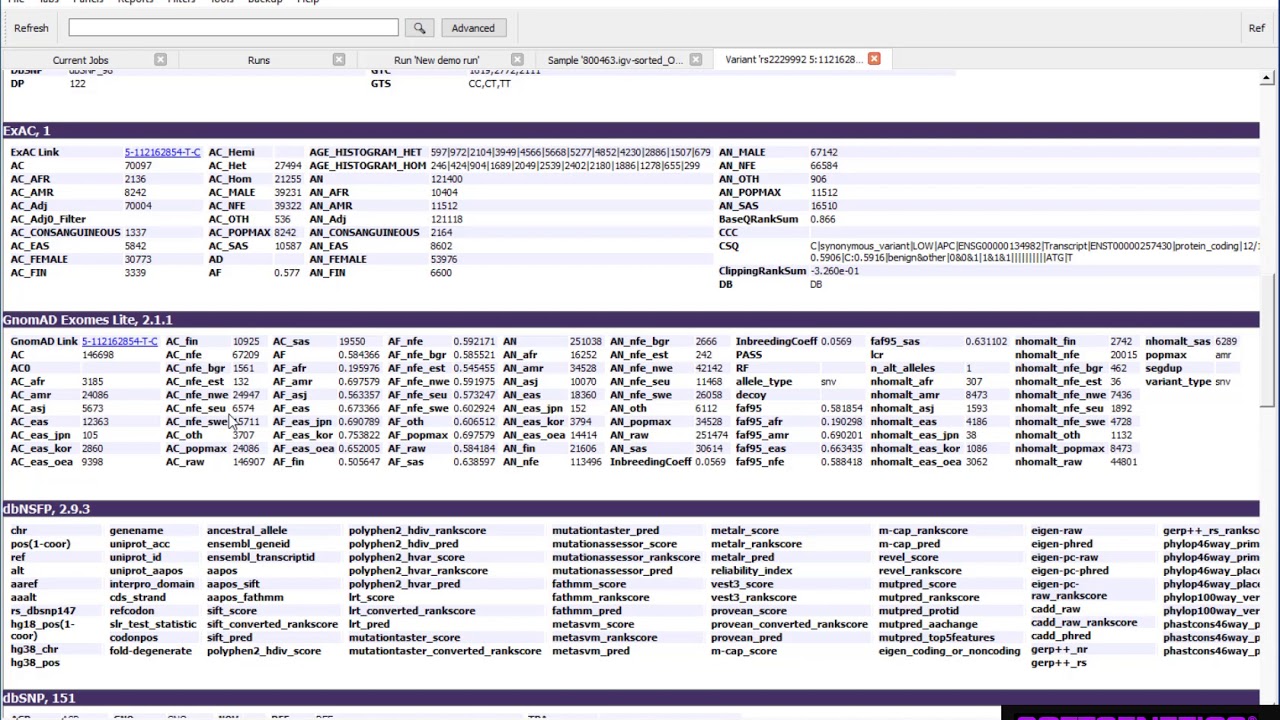This screenshot has width=1280, height=720.
Task: Switch to the Current Jobs tab
Action: 80,60
